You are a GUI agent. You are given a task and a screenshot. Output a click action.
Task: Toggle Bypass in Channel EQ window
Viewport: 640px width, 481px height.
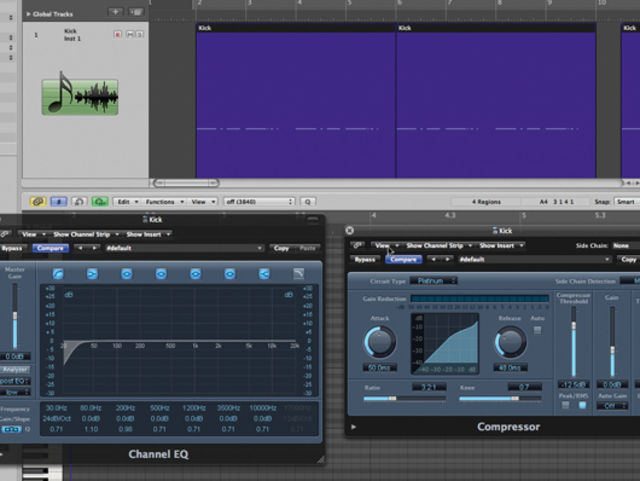point(12,248)
